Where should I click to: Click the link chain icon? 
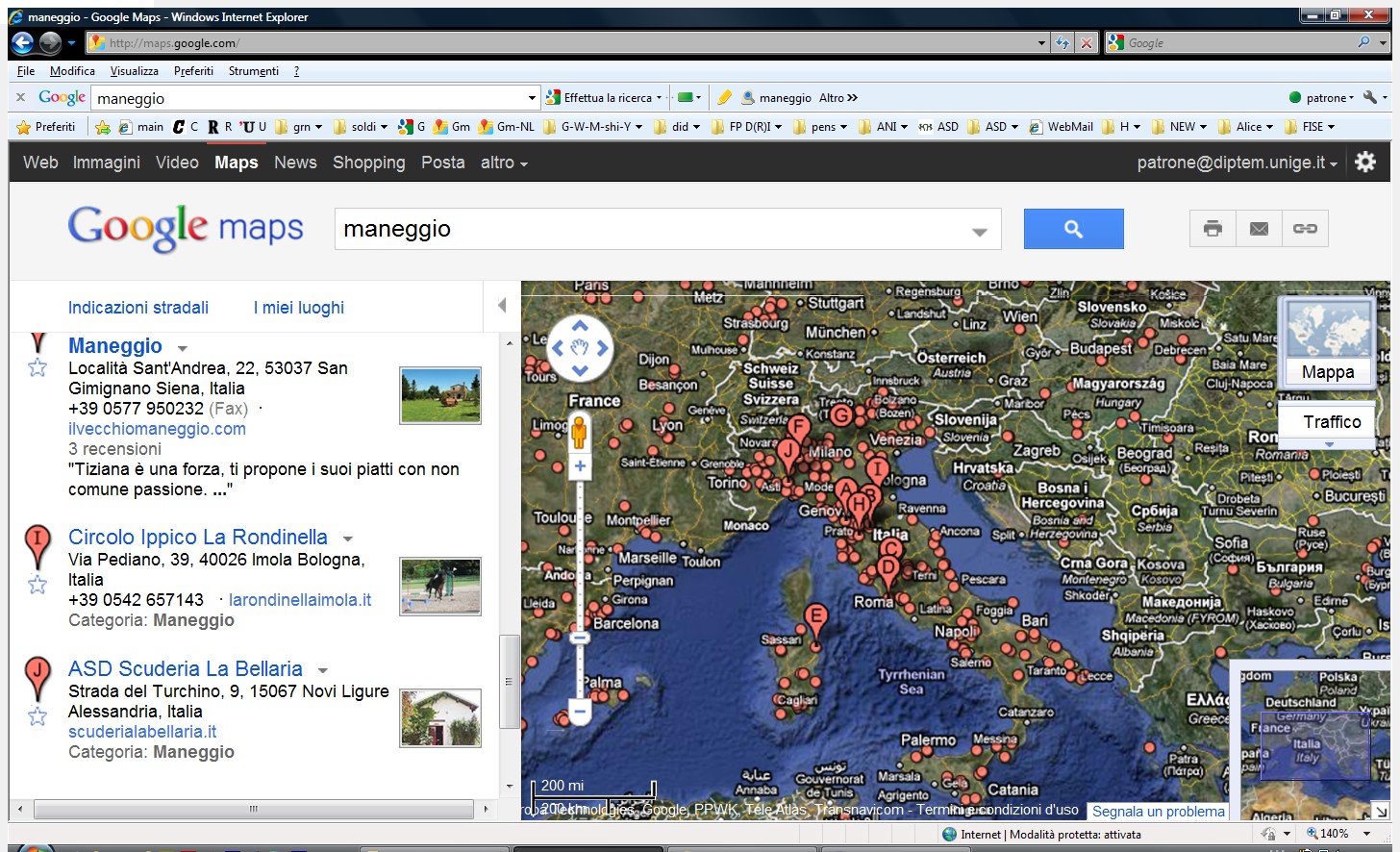click(1305, 229)
